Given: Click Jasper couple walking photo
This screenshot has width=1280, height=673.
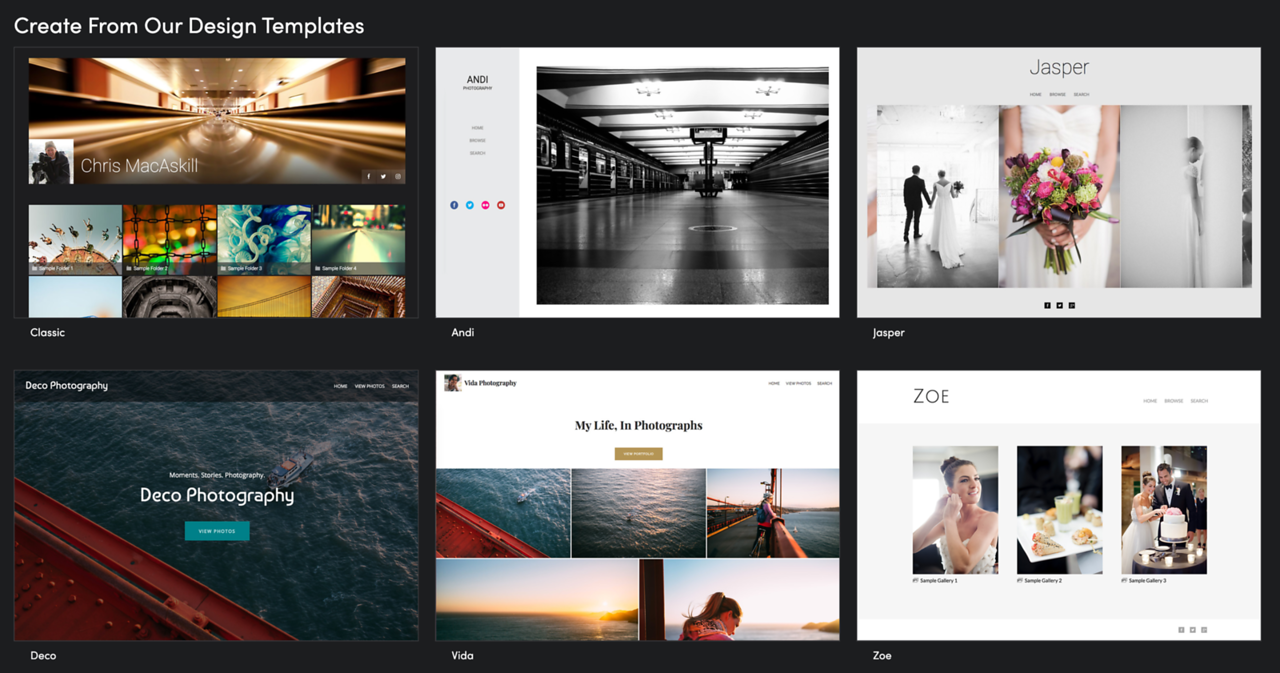Looking at the screenshot, I should pos(937,196).
